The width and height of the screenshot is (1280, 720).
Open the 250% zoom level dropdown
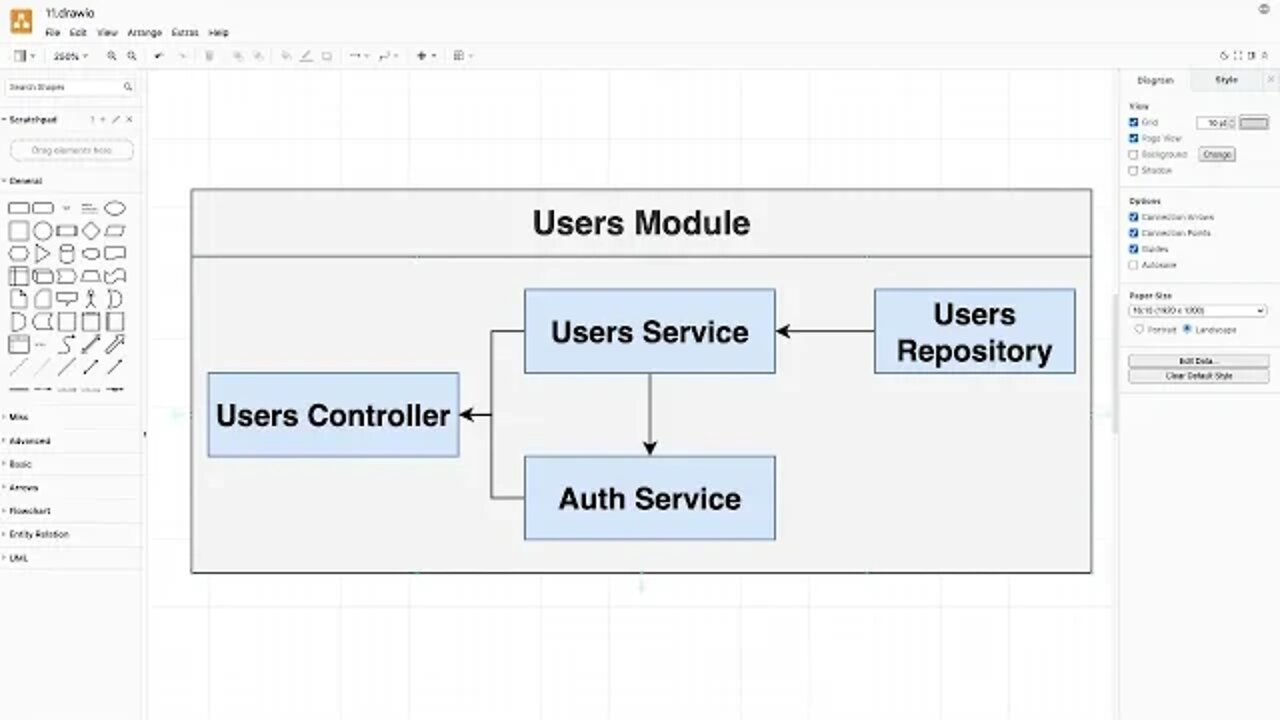pyautogui.click(x=70, y=56)
